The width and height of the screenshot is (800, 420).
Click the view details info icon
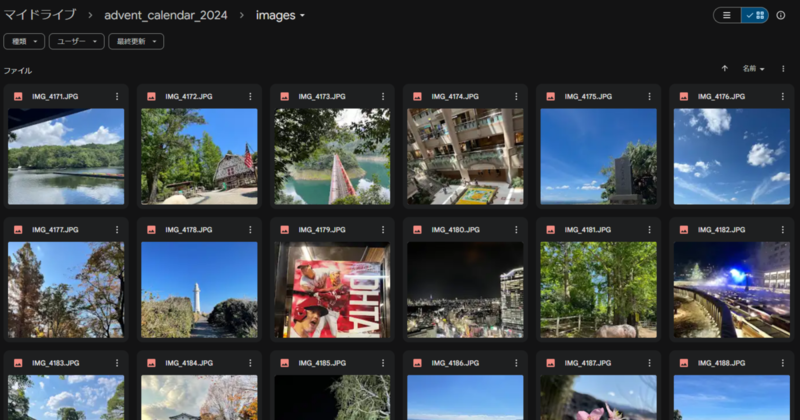tap(781, 15)
